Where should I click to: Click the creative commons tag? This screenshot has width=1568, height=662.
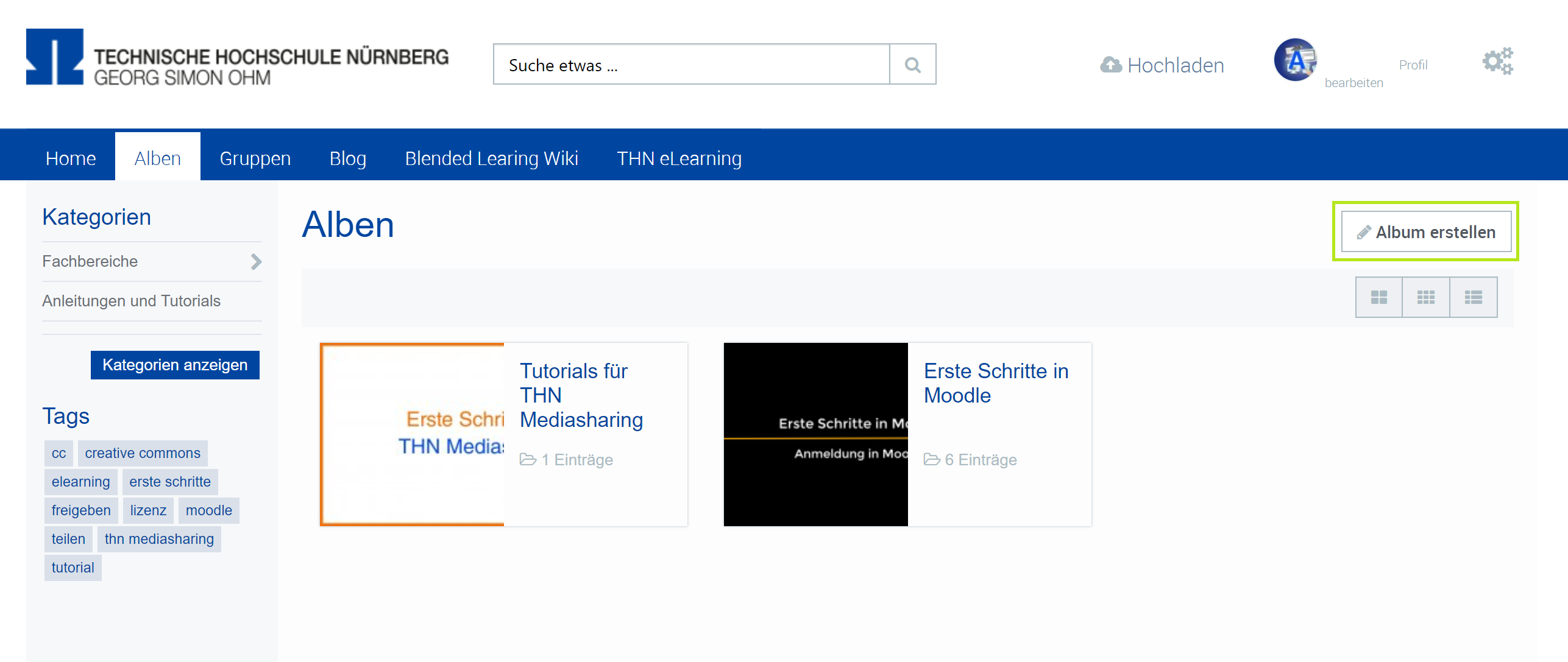coord(143,453)
